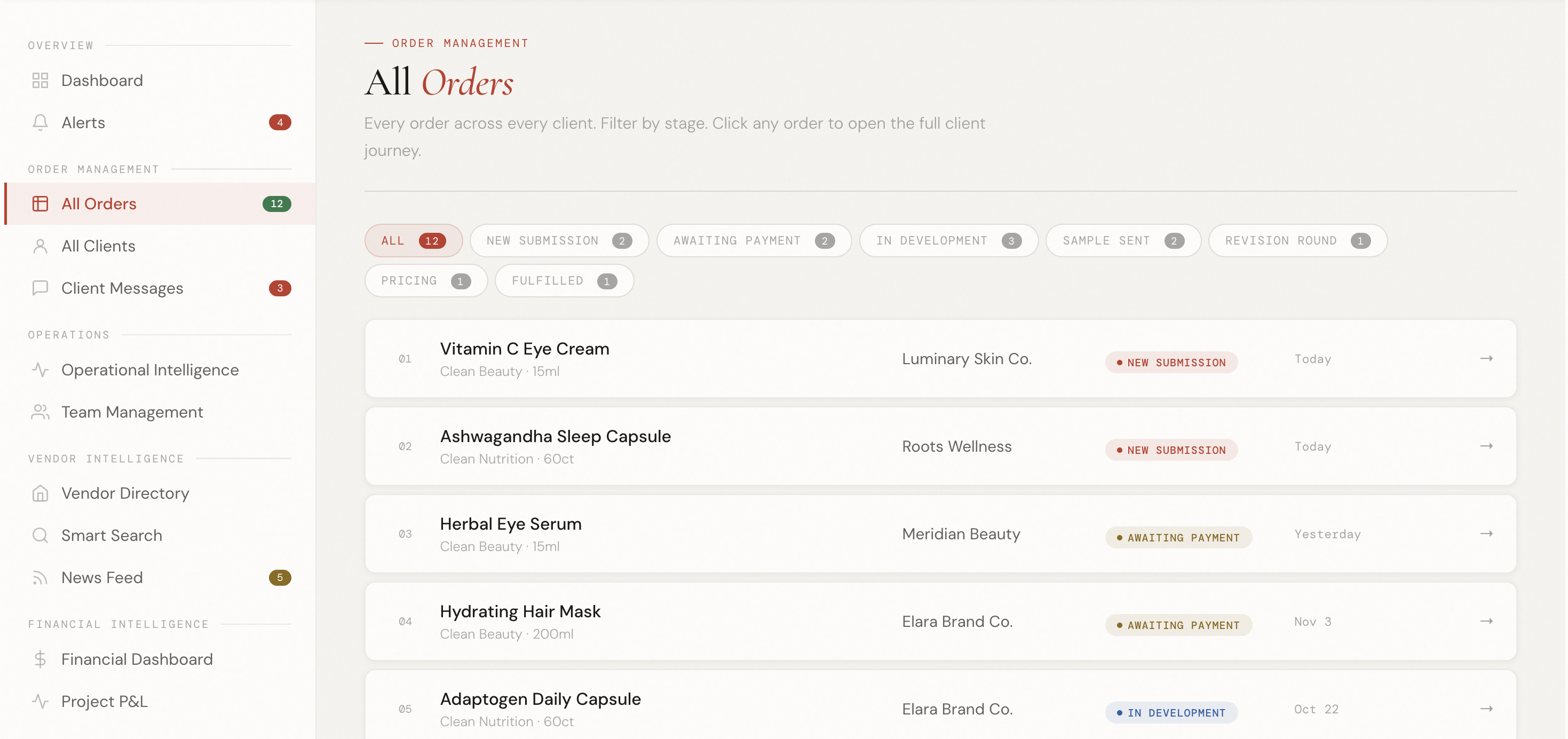This screenshot has height=739, width=1568.
Task: Open Vendor Directory
Action: (160, 493)
